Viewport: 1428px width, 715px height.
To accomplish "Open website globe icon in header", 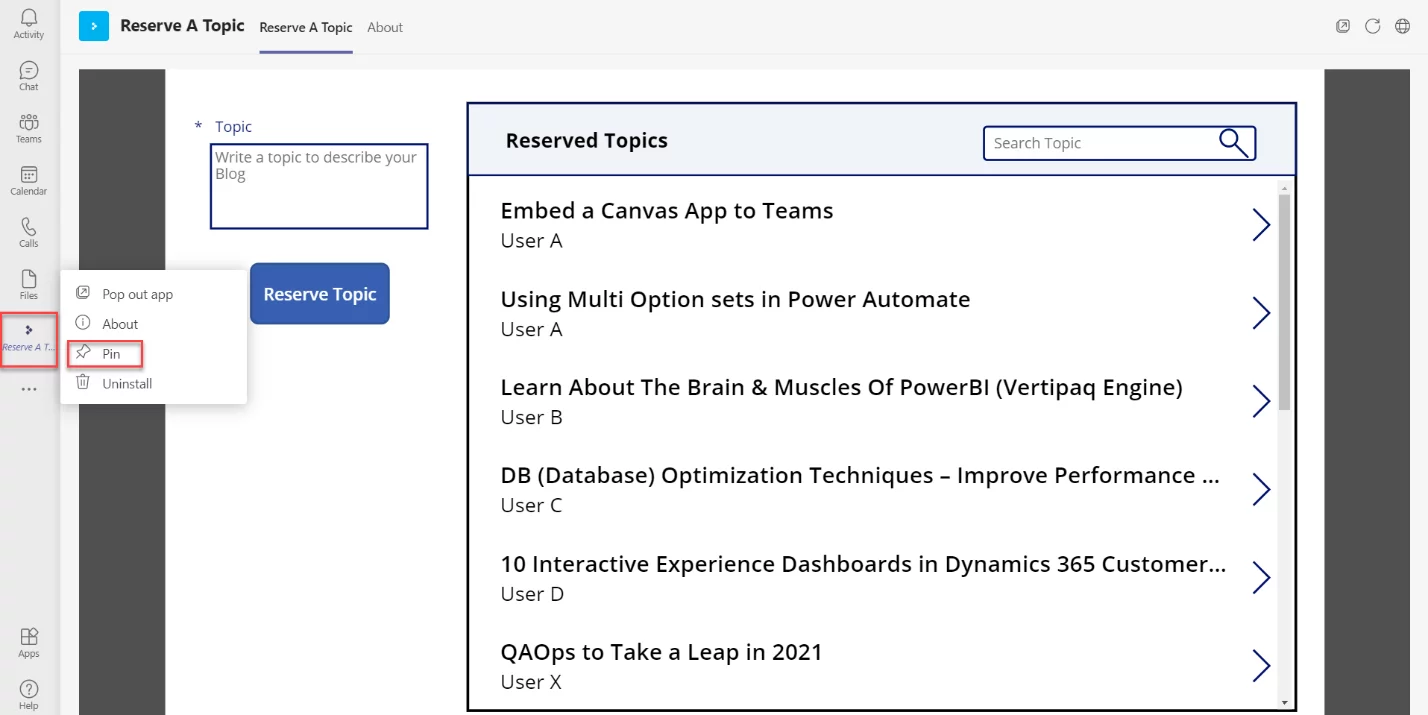I will tap(1403, 27).
